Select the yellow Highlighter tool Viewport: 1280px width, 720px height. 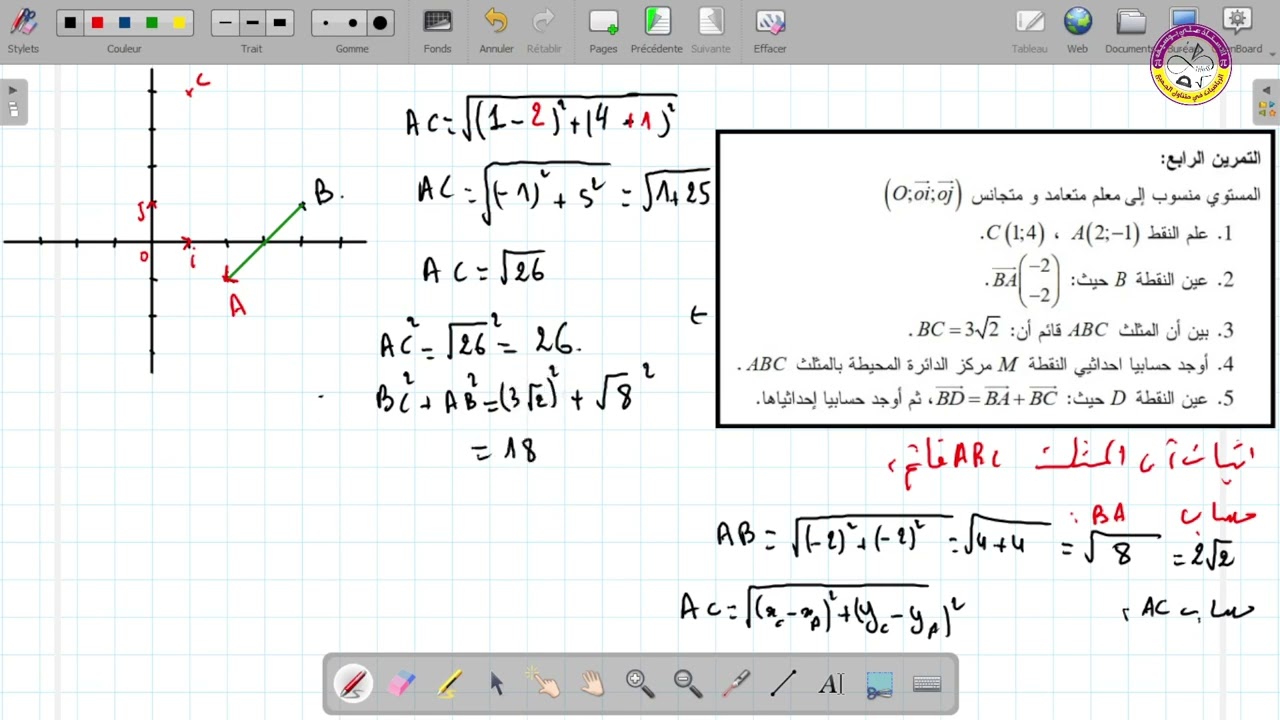449,684
